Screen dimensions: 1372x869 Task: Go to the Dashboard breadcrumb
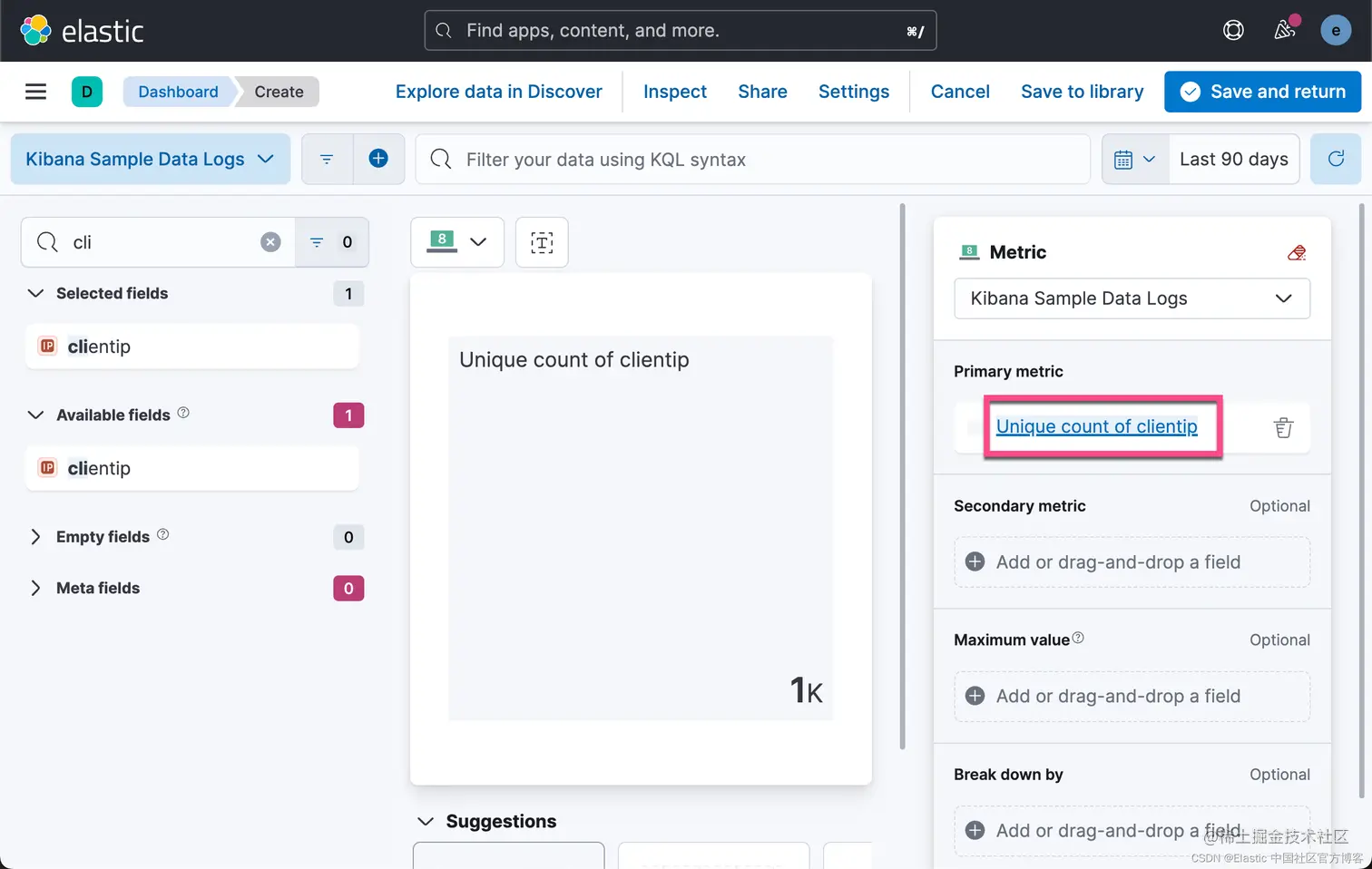pos(178,92)
